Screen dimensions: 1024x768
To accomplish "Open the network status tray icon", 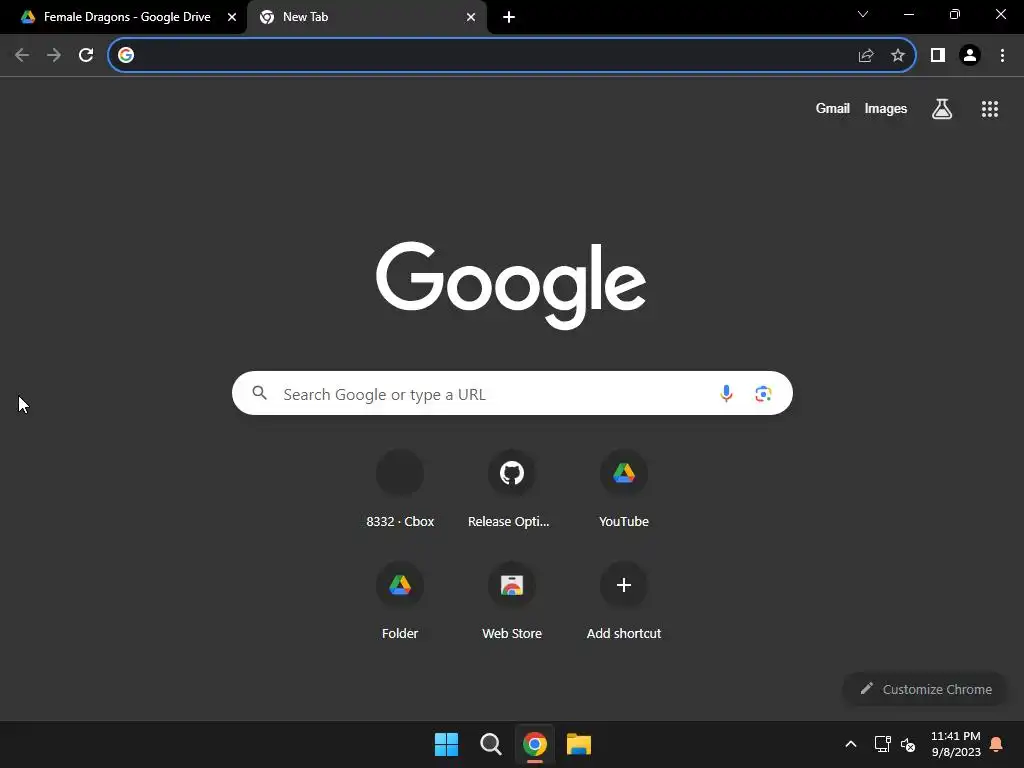I will click(x=882, y=744).
